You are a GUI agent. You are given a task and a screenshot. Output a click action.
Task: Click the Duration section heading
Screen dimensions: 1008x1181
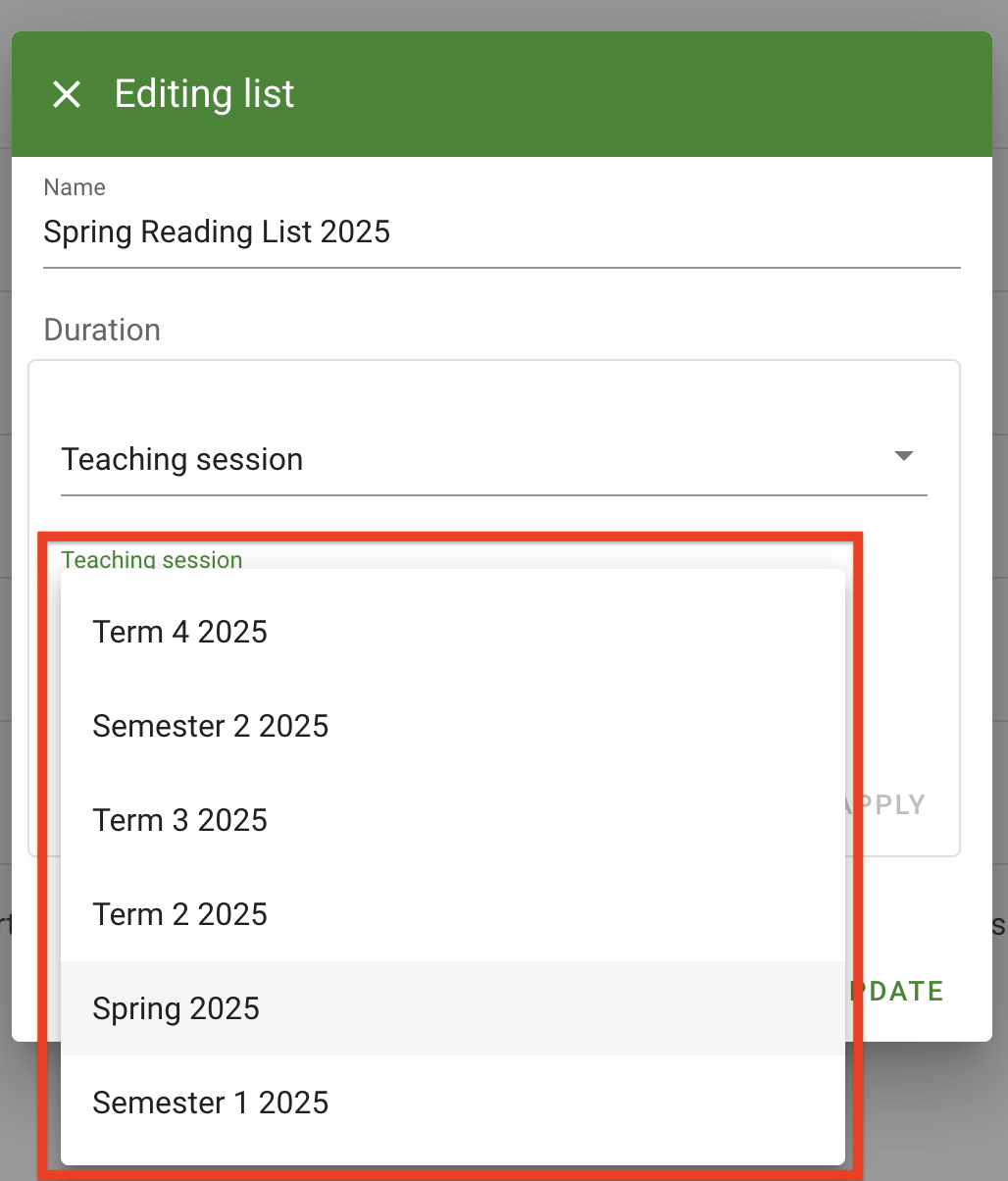tap(101, 330)
